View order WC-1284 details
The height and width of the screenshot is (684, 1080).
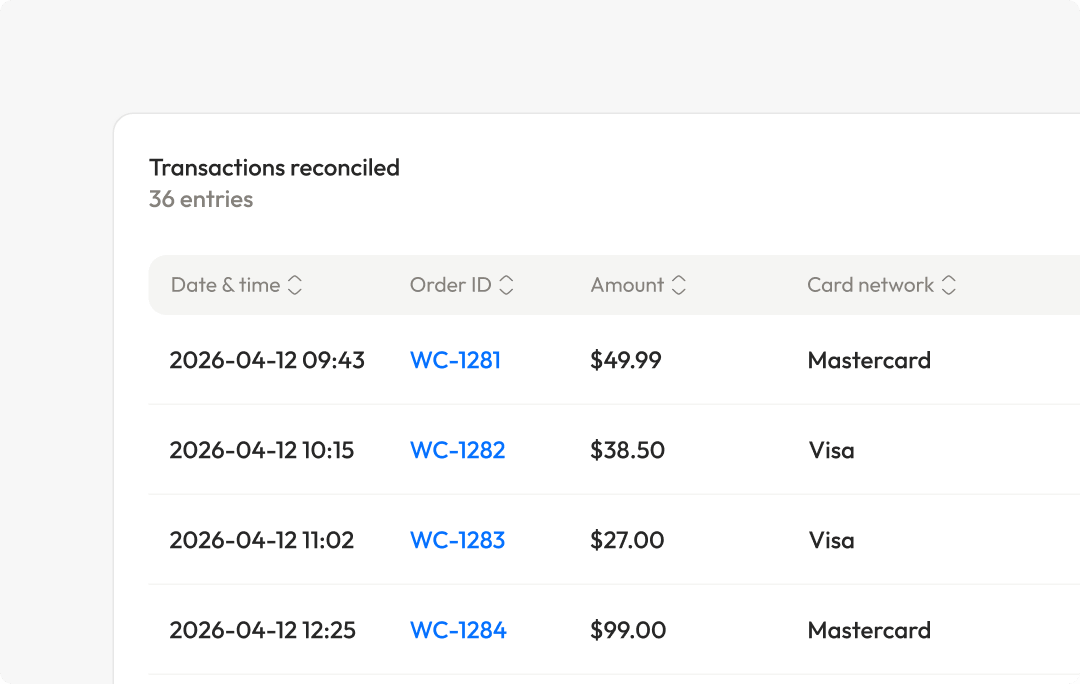458,630
